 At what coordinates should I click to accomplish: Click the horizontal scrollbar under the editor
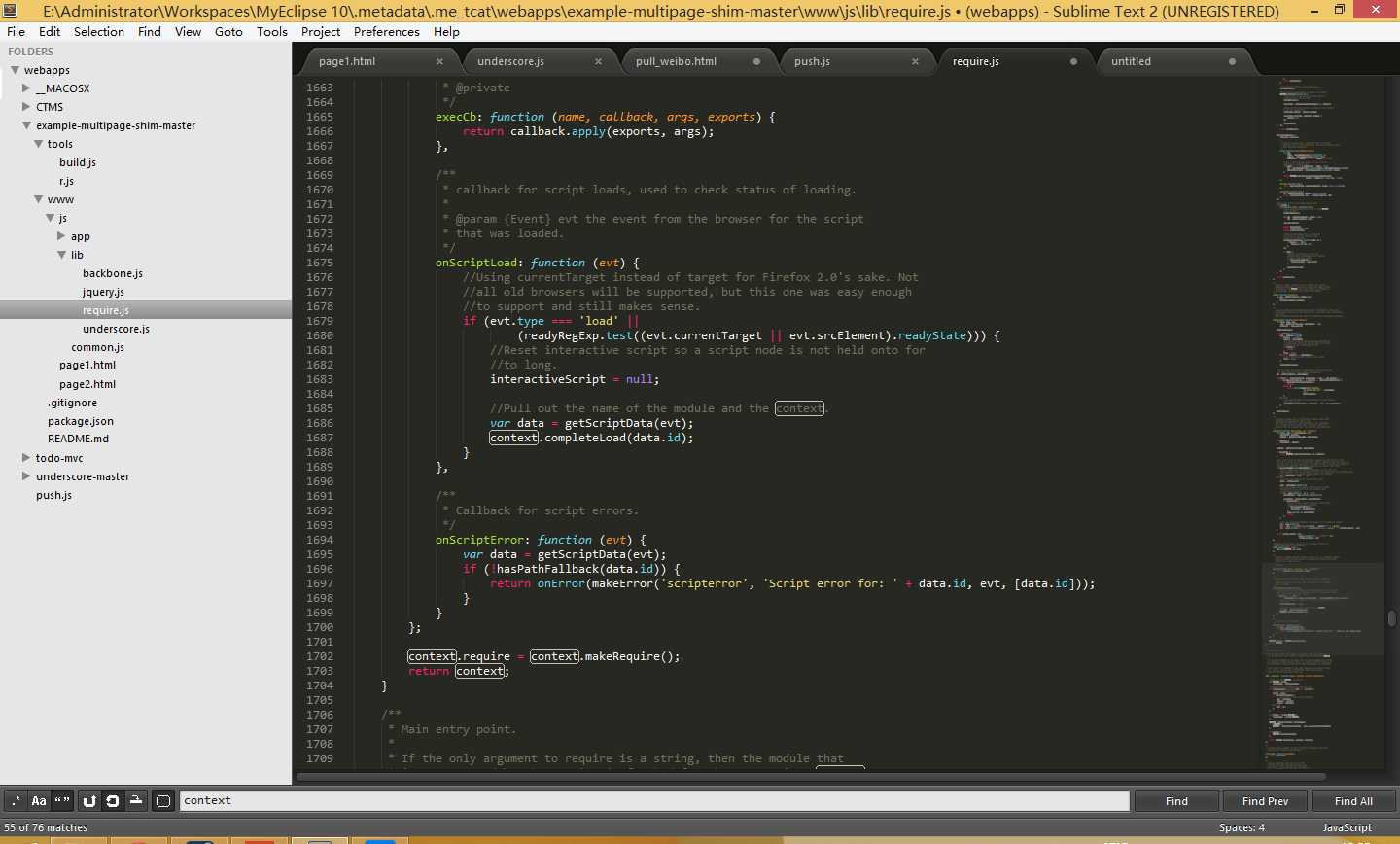pos(811,777)
